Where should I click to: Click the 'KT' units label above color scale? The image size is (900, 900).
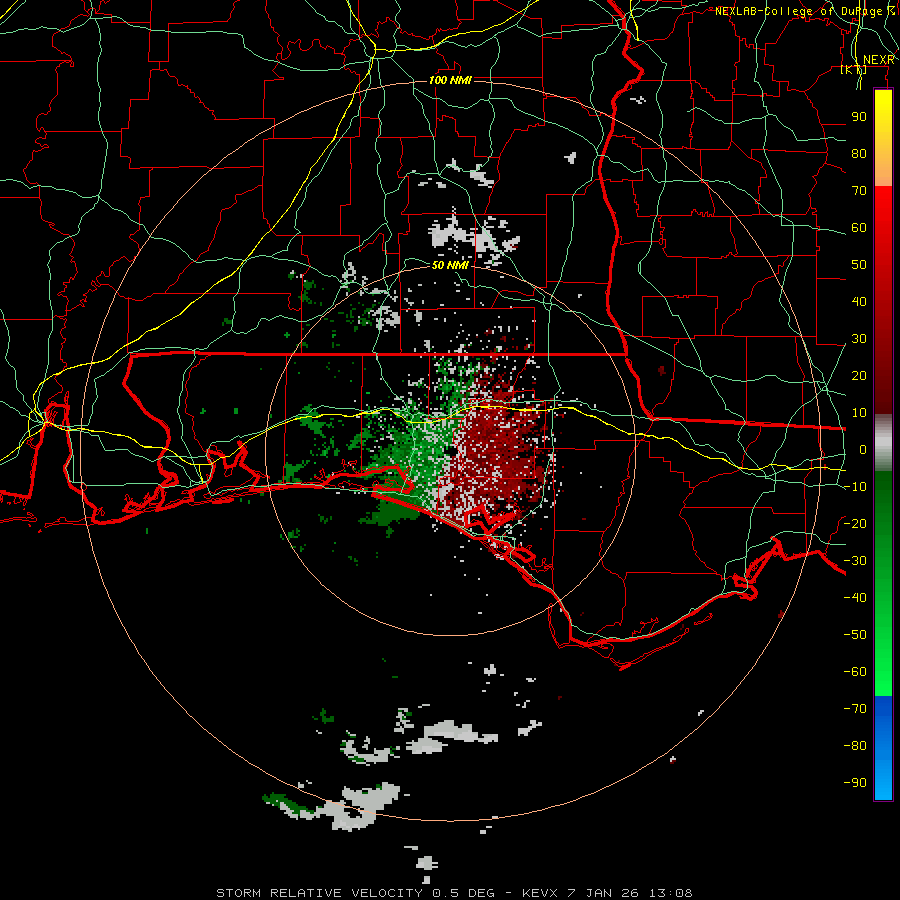tap(854, 70)
